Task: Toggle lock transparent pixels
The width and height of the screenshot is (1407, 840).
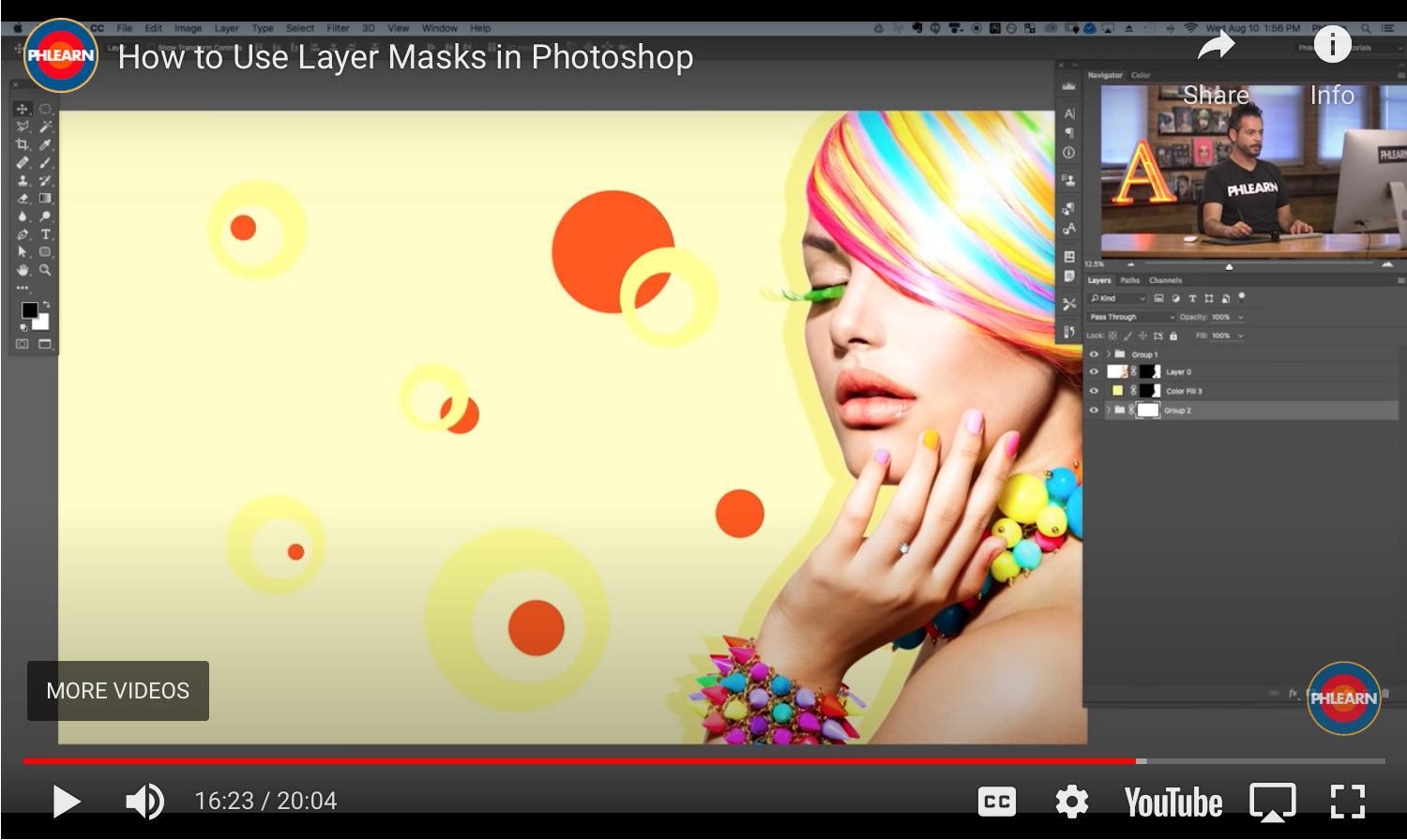Action: click(x=1112, y=336)
